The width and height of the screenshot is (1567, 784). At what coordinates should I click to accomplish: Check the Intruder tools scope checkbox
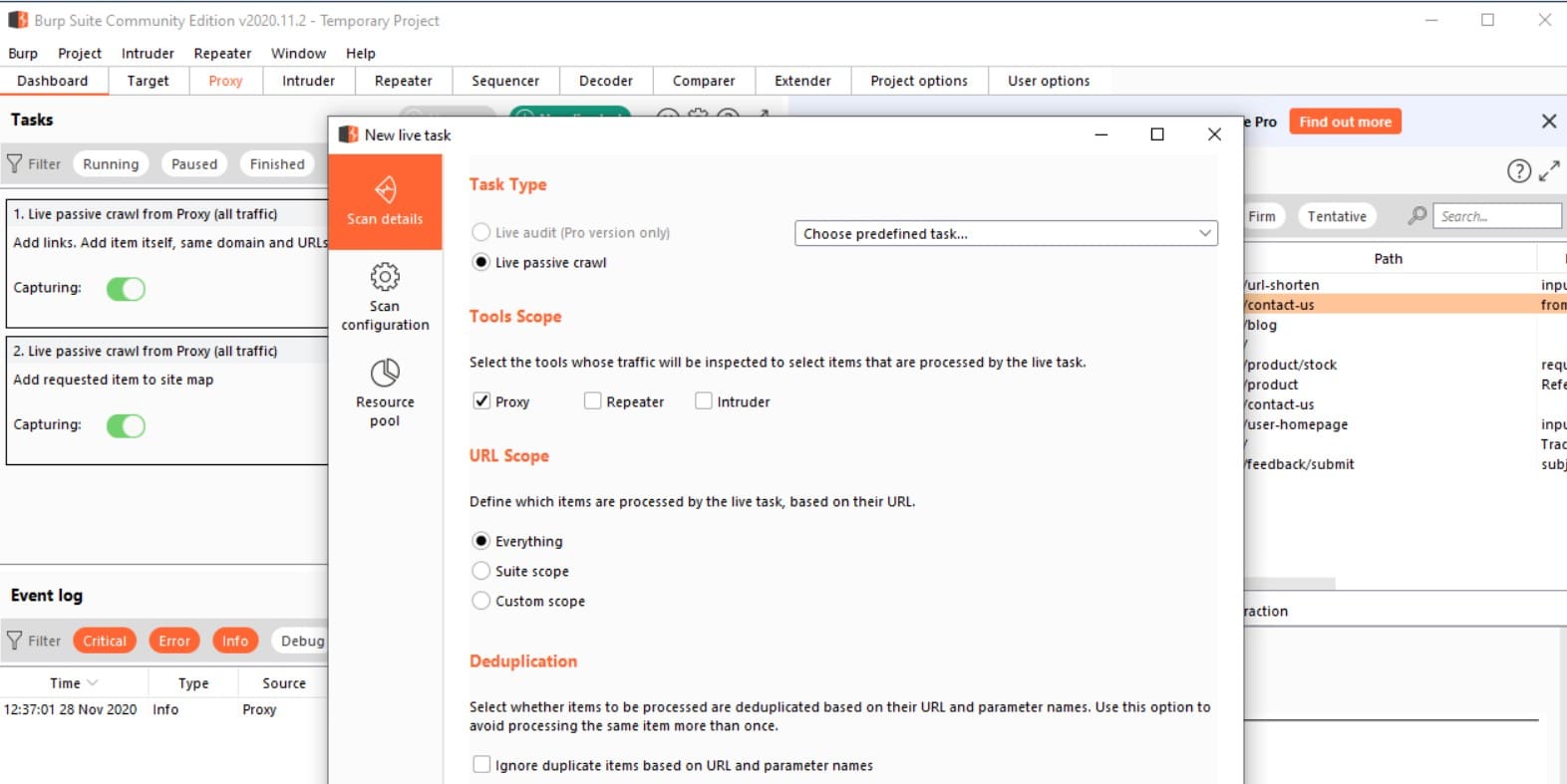click(x=704, y=401)
